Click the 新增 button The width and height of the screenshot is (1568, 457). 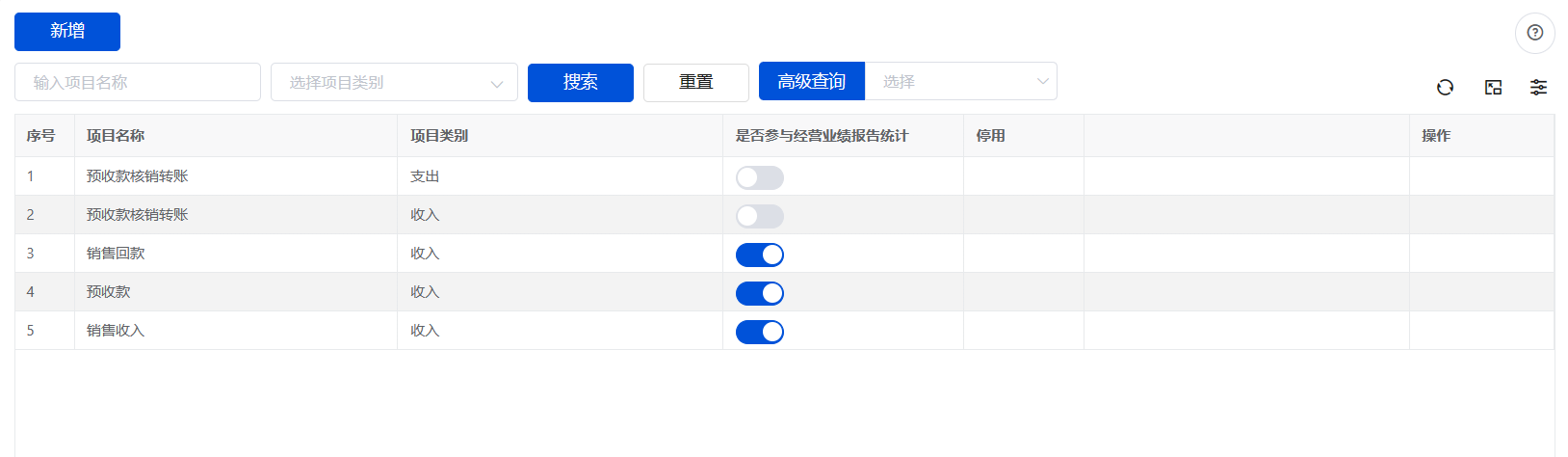click(x=67, y=32)
